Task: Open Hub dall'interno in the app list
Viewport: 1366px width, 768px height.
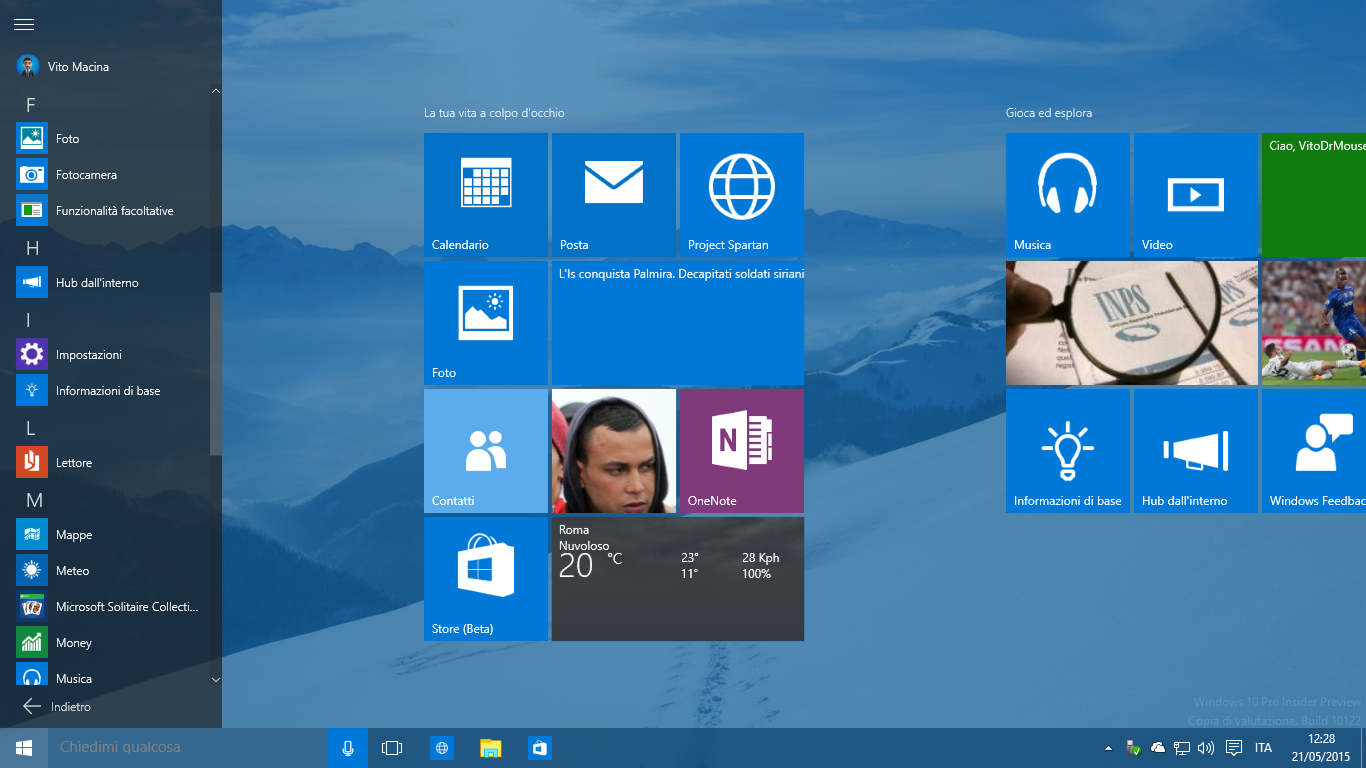Action: tap(110, 283)
